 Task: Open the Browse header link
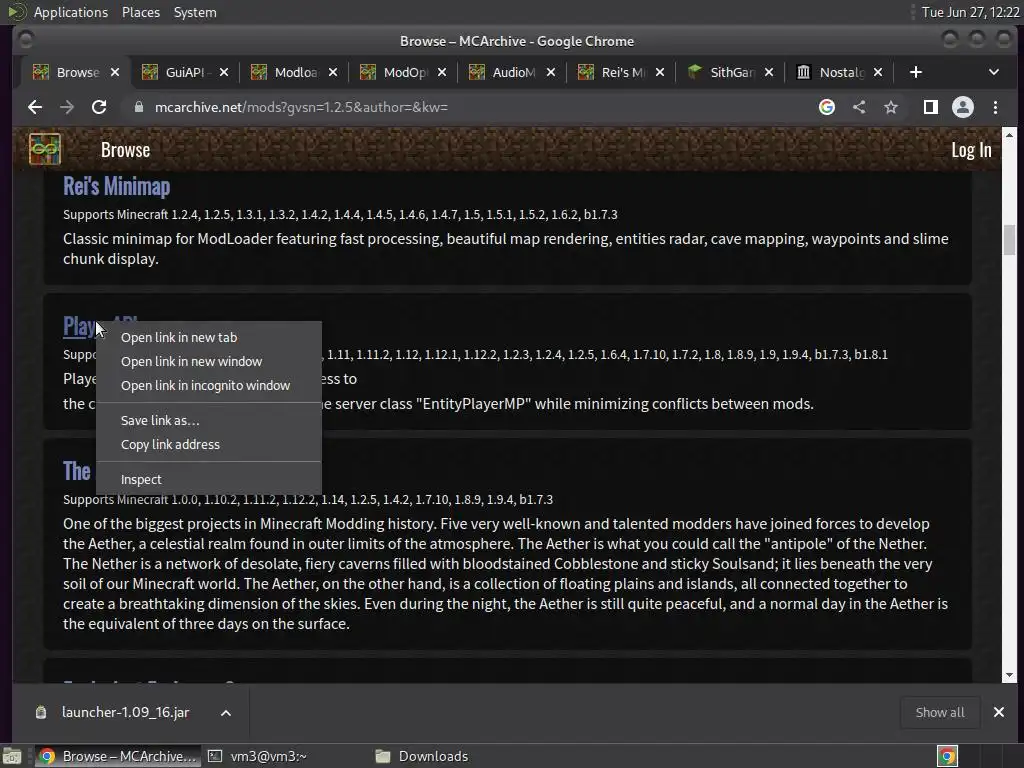click(125, 150)
